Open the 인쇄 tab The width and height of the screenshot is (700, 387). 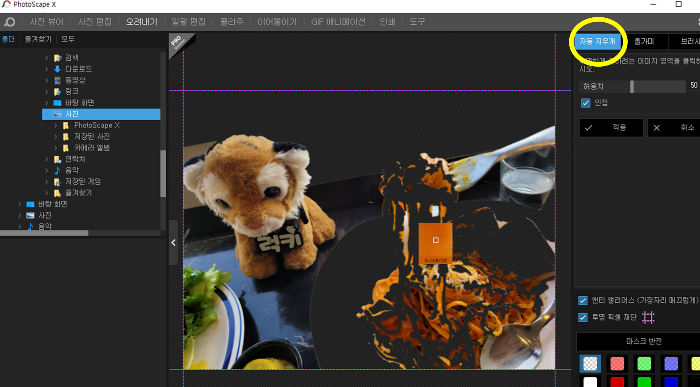(x=387, y=22)
